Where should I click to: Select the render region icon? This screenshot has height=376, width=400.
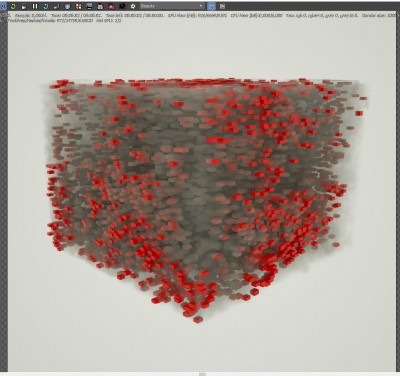point(57,6)
